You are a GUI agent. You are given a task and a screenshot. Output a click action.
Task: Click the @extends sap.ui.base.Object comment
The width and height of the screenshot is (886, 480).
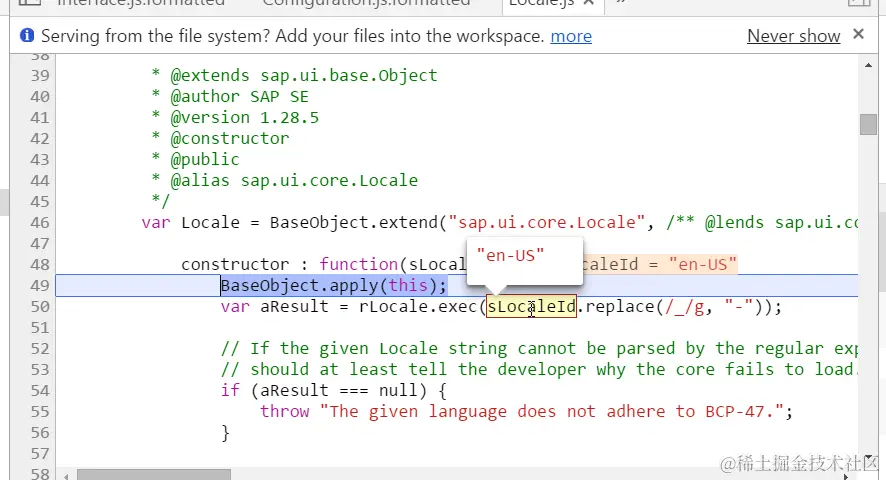tap(304, 76)
